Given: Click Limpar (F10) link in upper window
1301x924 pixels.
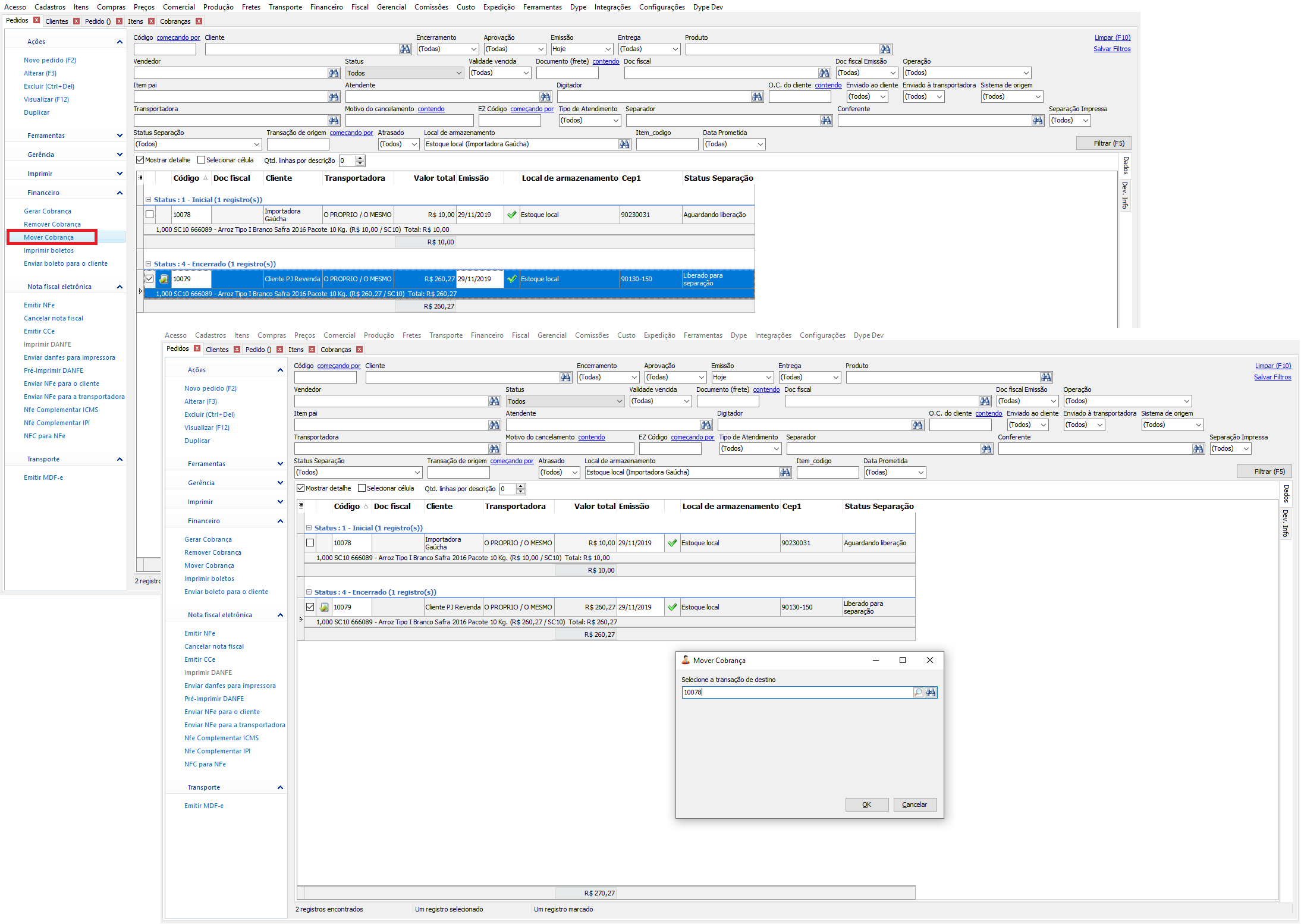Looking at the screenshot, I should 1113,37.
